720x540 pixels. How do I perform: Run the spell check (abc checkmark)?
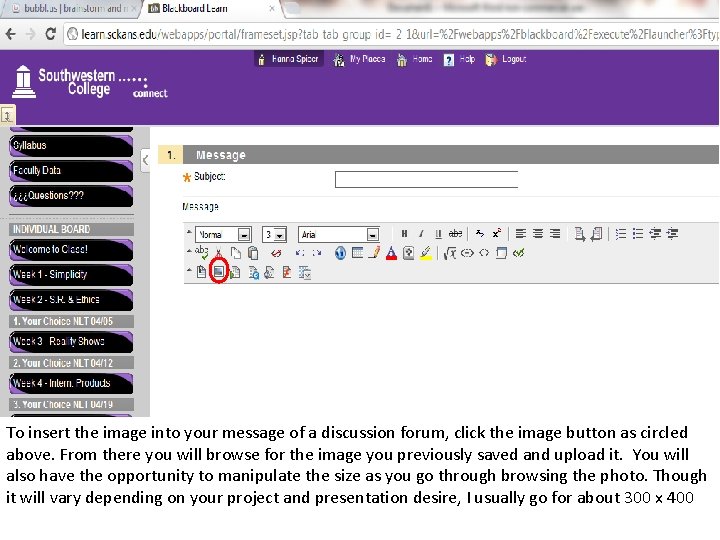coord(202,253)
